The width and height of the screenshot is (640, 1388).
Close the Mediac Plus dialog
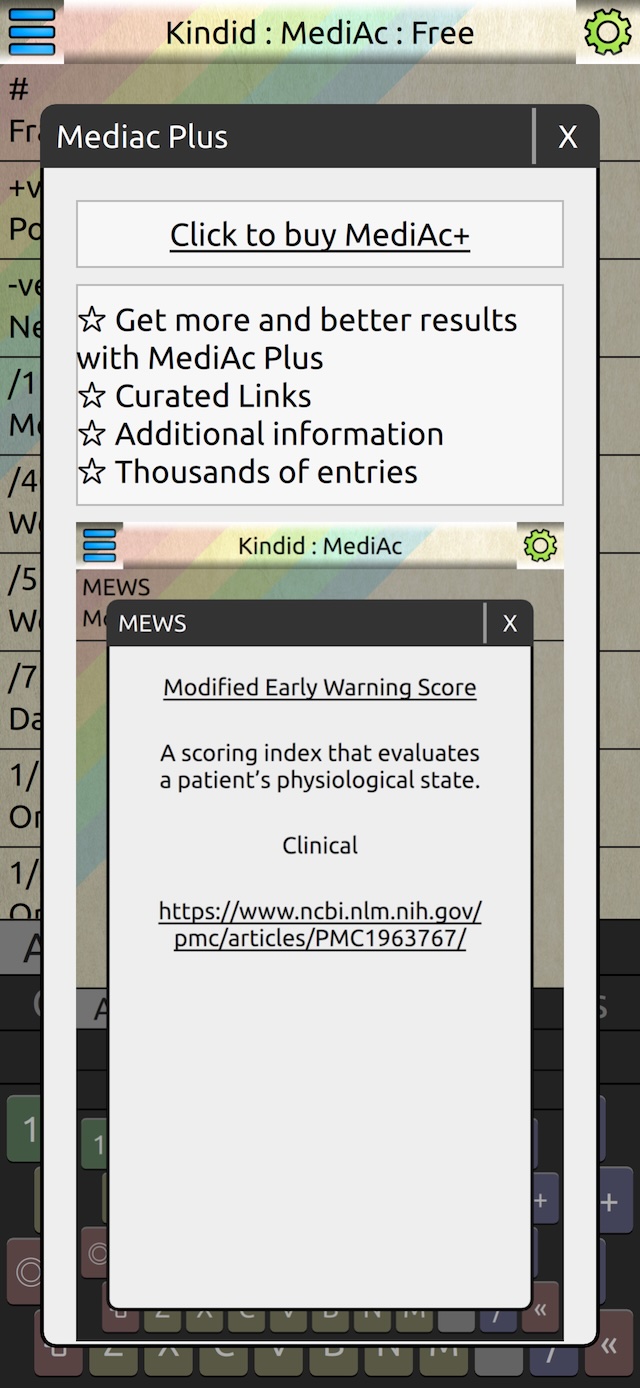tap(567, 137)
